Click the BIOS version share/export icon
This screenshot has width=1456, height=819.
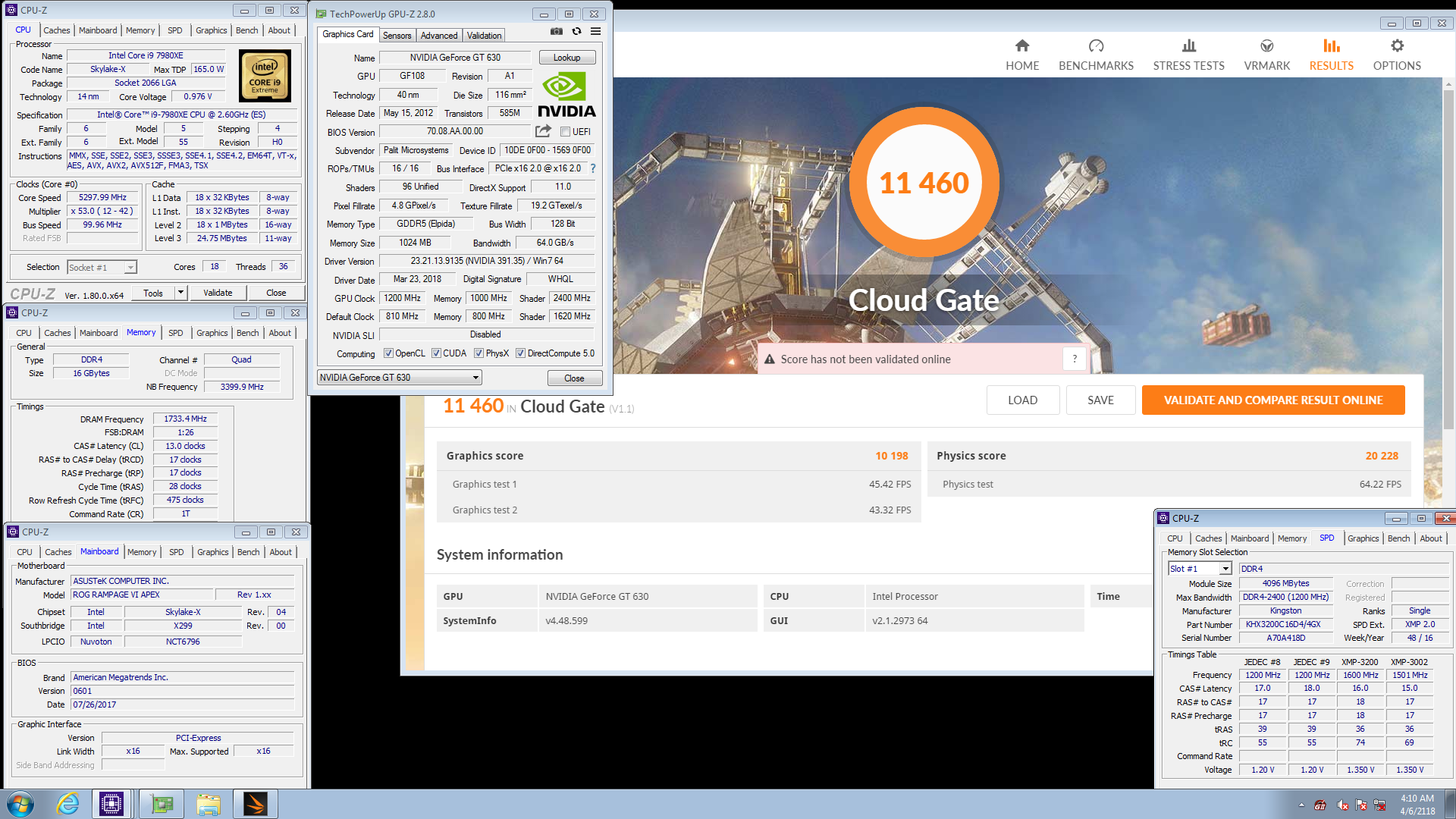pyautogui.click(x=543, y=131)
